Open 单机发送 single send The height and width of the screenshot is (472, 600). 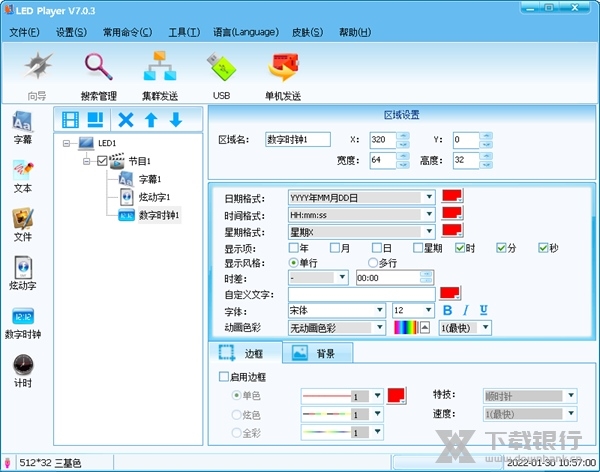tap(283, 76)
